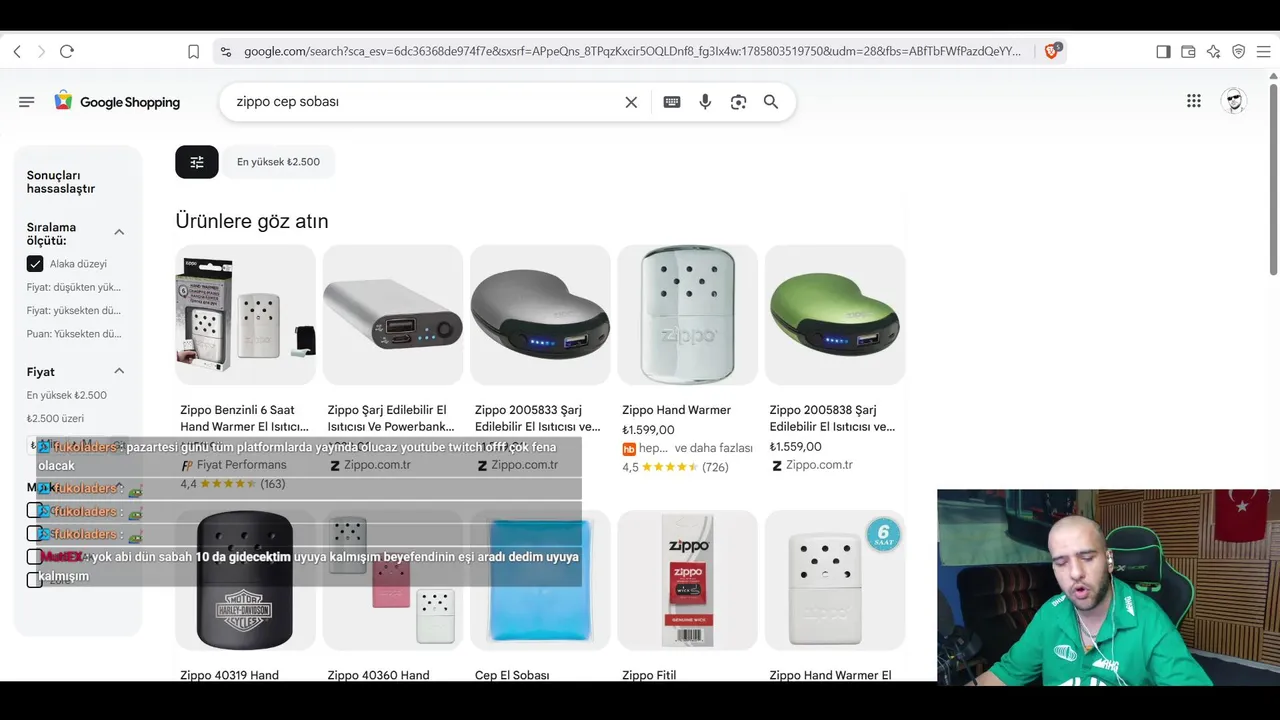Open the Brave Shields icon
The height and width of the screenshot is (720, 1280).
pos(1052,51)
